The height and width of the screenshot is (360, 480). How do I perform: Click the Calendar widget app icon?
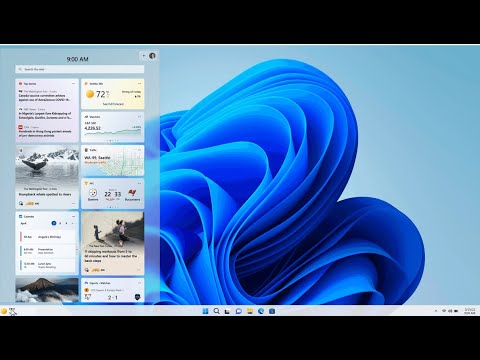21,217
